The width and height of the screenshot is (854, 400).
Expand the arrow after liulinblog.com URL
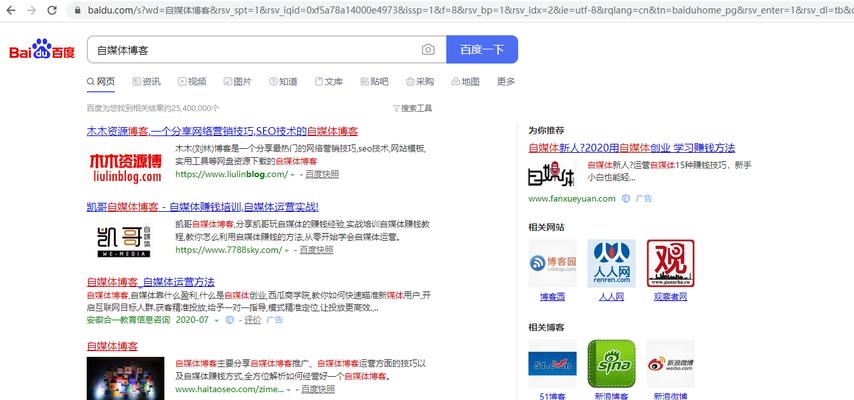[x=292, y=175]
